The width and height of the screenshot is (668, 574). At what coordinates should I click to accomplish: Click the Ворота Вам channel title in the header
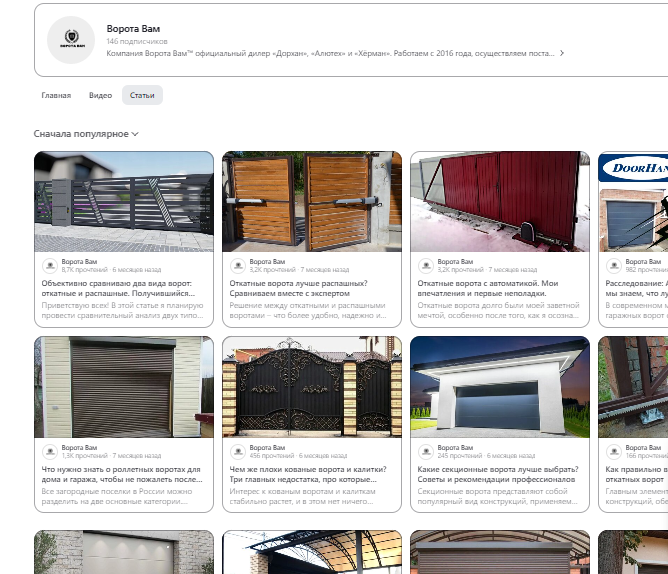tap(133, 29)
